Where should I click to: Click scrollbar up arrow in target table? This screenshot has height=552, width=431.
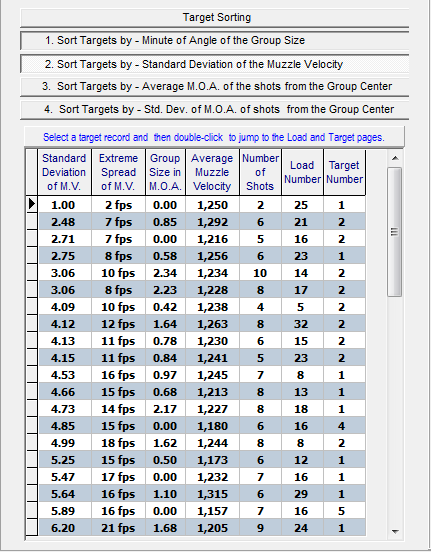click(x=395, y=158)
